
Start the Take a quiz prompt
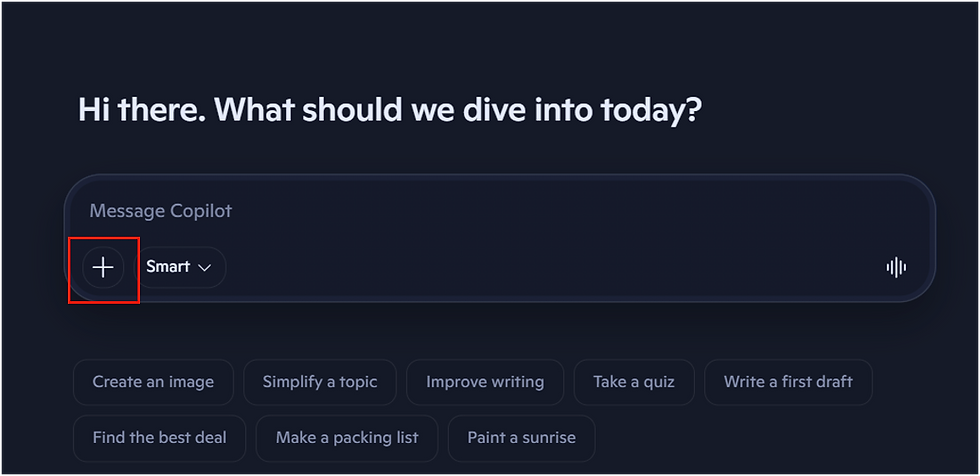click(634, 382)
